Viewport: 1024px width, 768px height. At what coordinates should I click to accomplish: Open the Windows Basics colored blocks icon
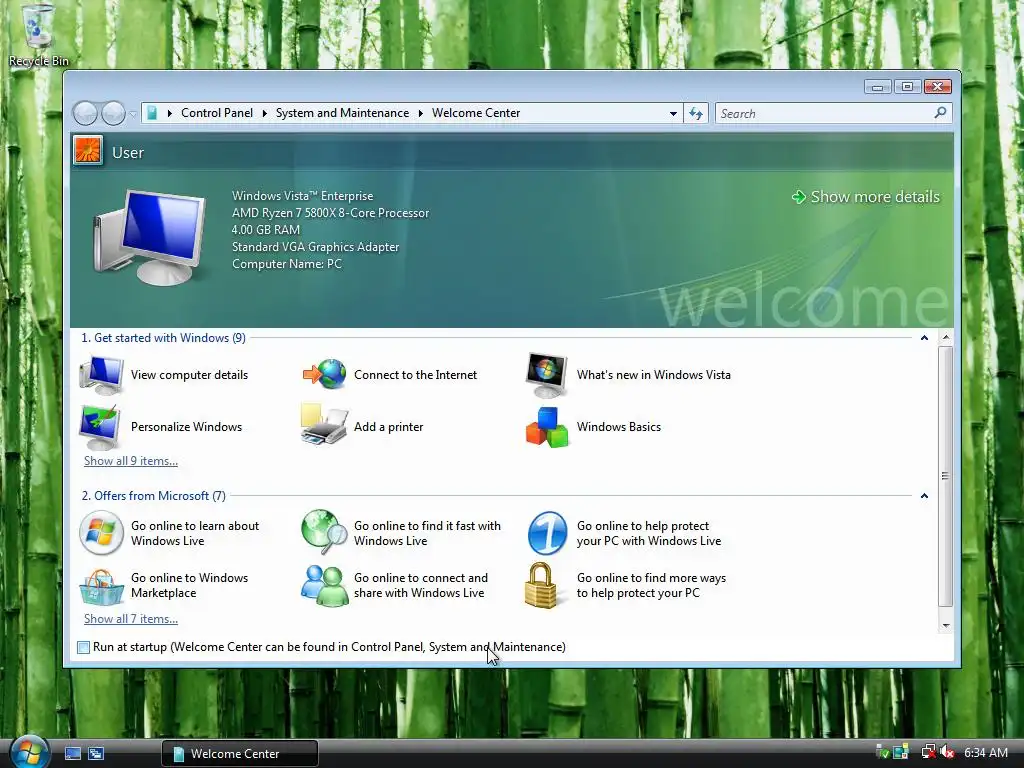(547, 427)
